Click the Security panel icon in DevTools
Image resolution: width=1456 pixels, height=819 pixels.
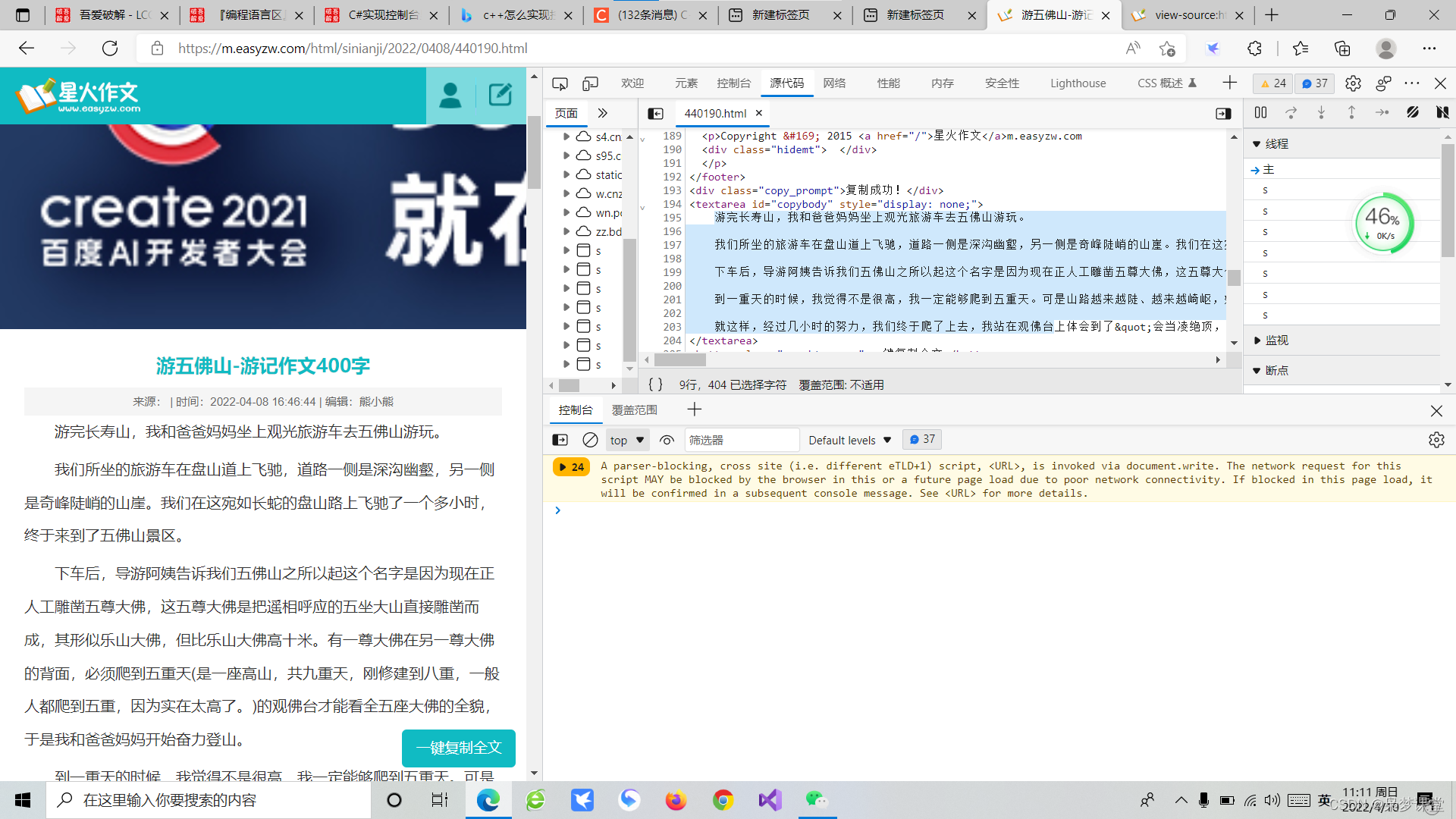[999, 83]
